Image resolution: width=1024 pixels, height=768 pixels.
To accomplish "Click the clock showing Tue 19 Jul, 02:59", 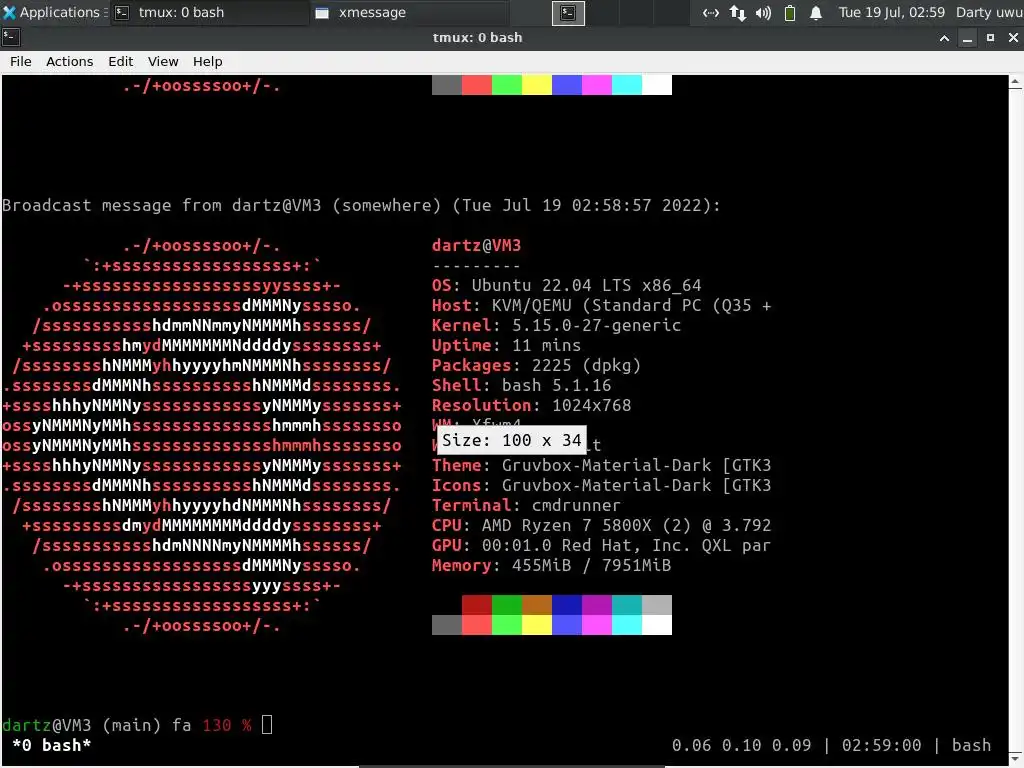I will point(891,12).
